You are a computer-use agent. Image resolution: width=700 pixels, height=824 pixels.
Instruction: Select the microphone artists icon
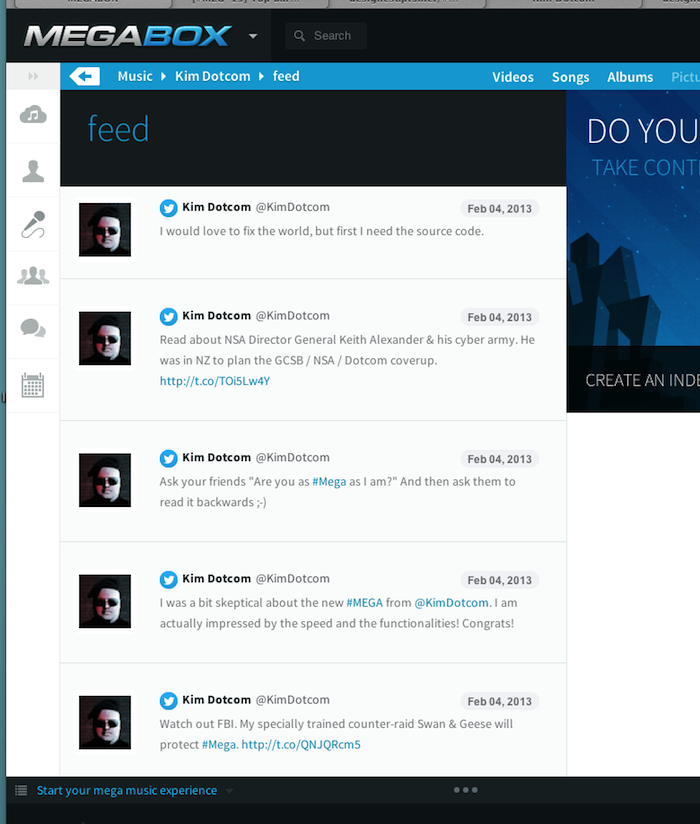pyautogui.click(x=33, y=225)
